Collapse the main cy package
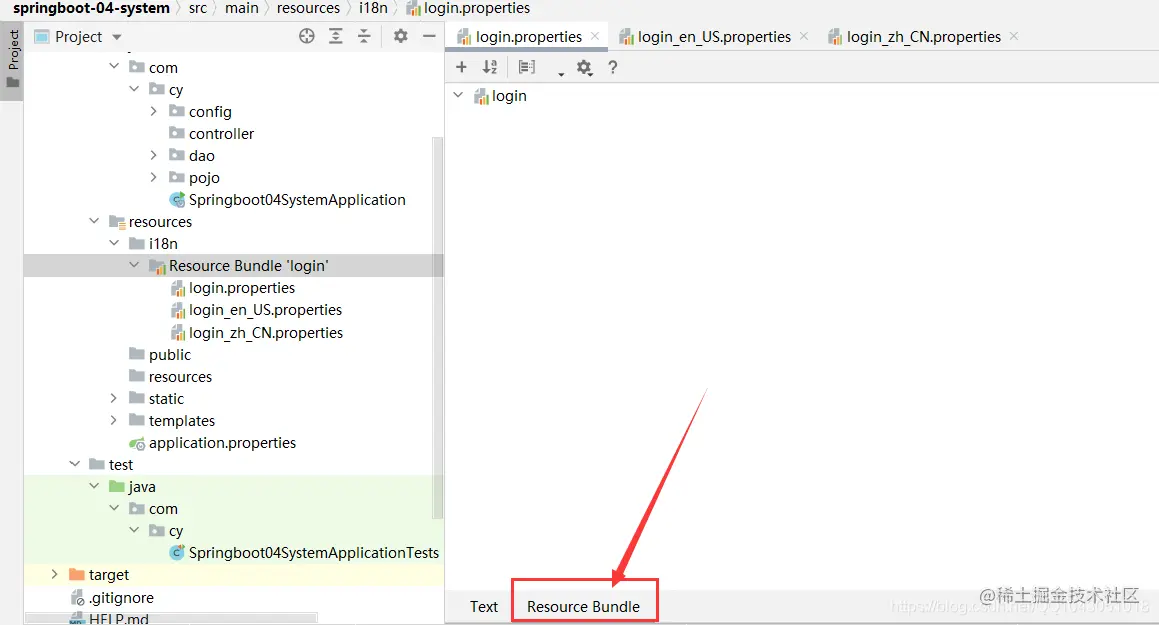1159x625 pixels. [x=134, y=89]
